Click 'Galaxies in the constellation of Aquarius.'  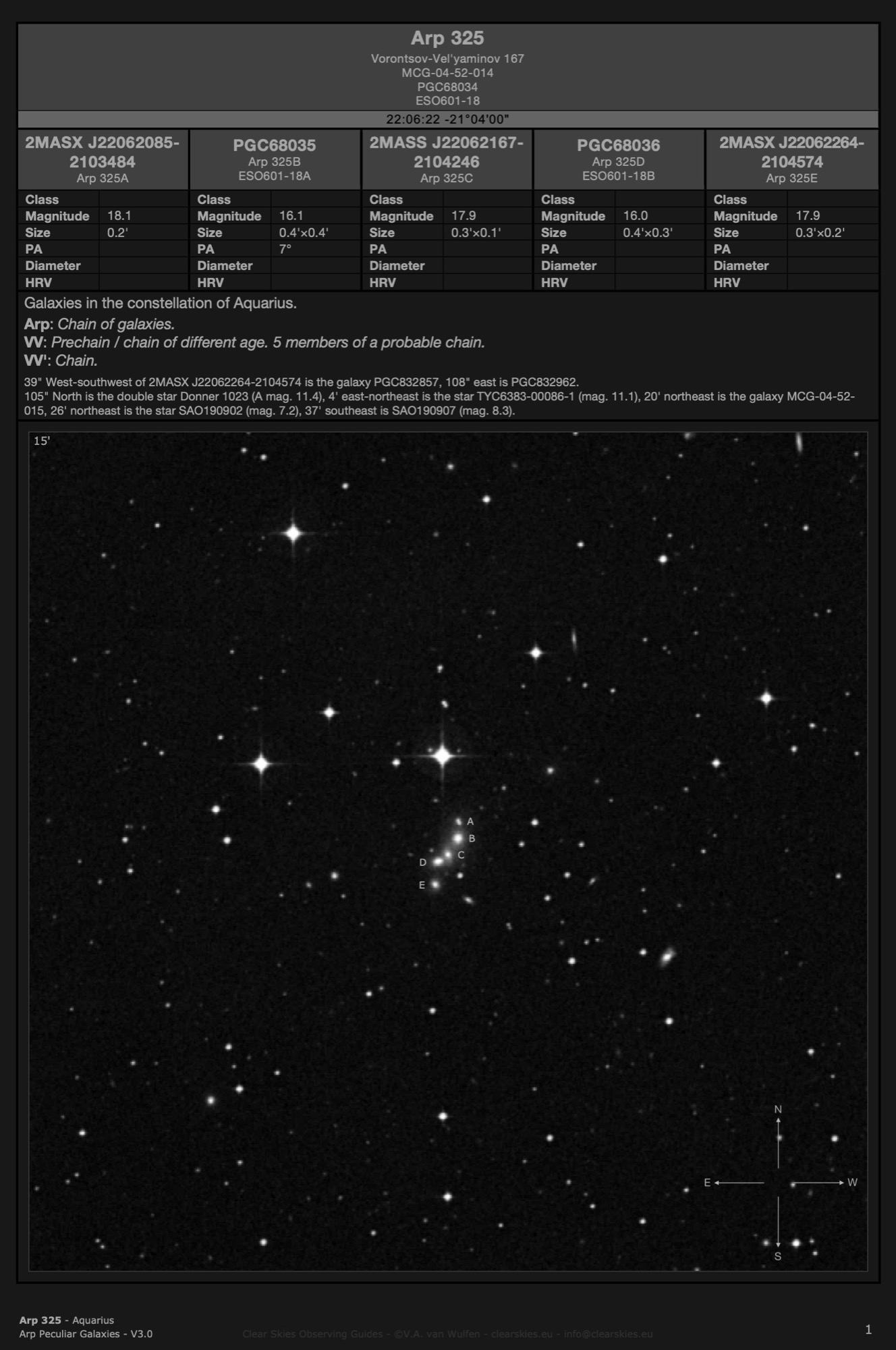161,304
